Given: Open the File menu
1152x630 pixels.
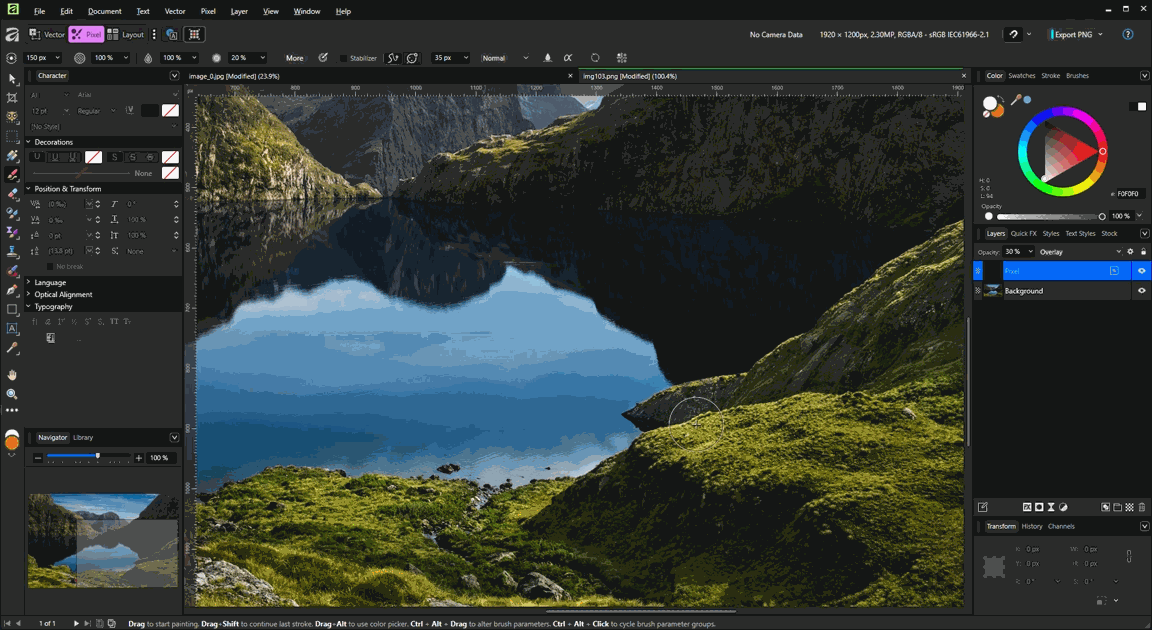Looking at the screenshot, I should 40,11.
